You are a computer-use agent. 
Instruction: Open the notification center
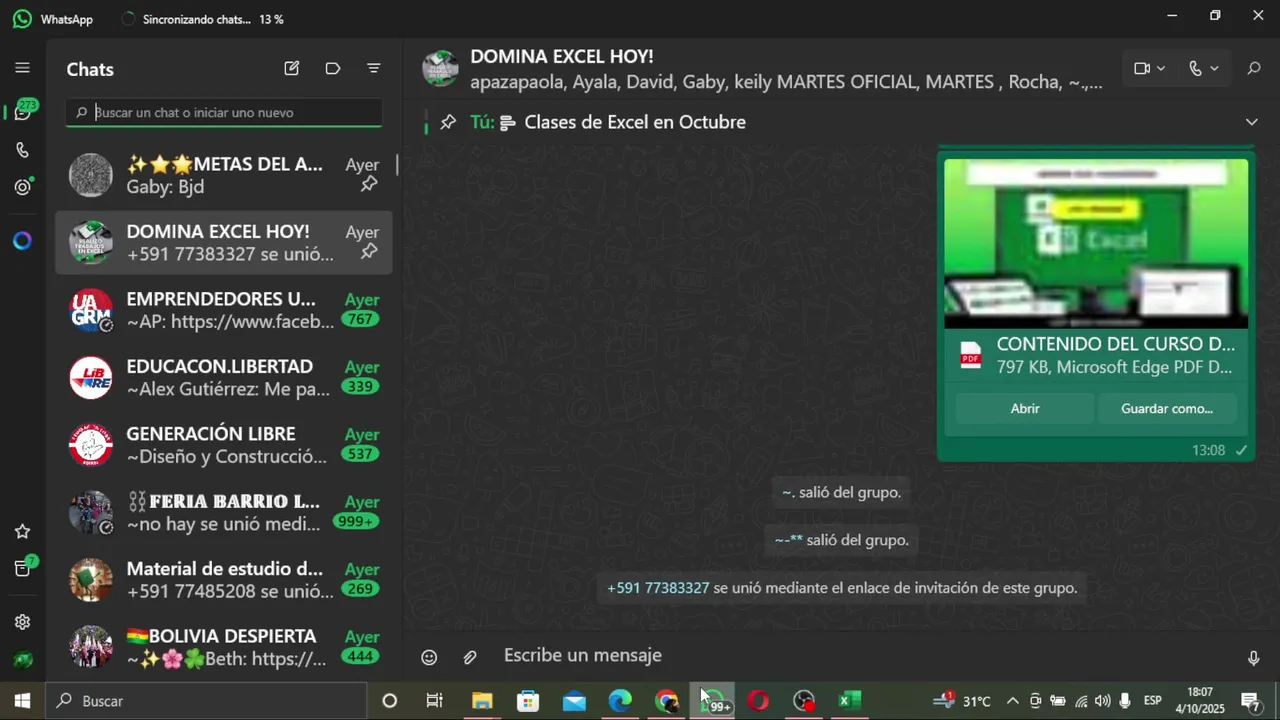point(1250,701)
